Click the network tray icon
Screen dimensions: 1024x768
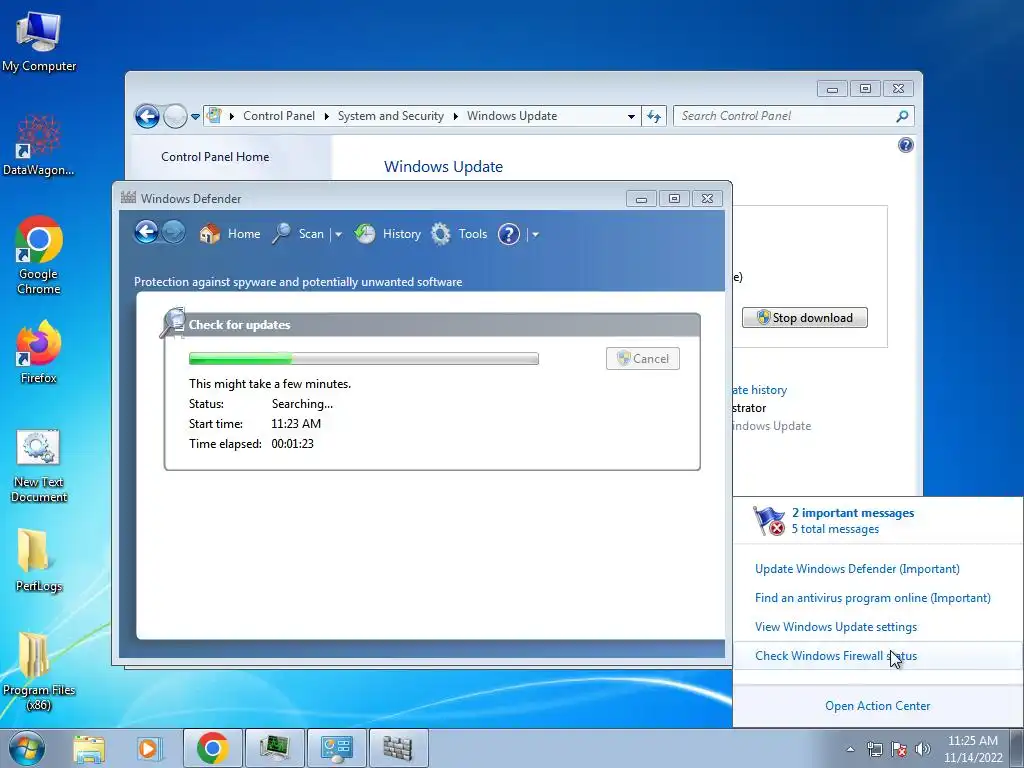pos(874,750)
